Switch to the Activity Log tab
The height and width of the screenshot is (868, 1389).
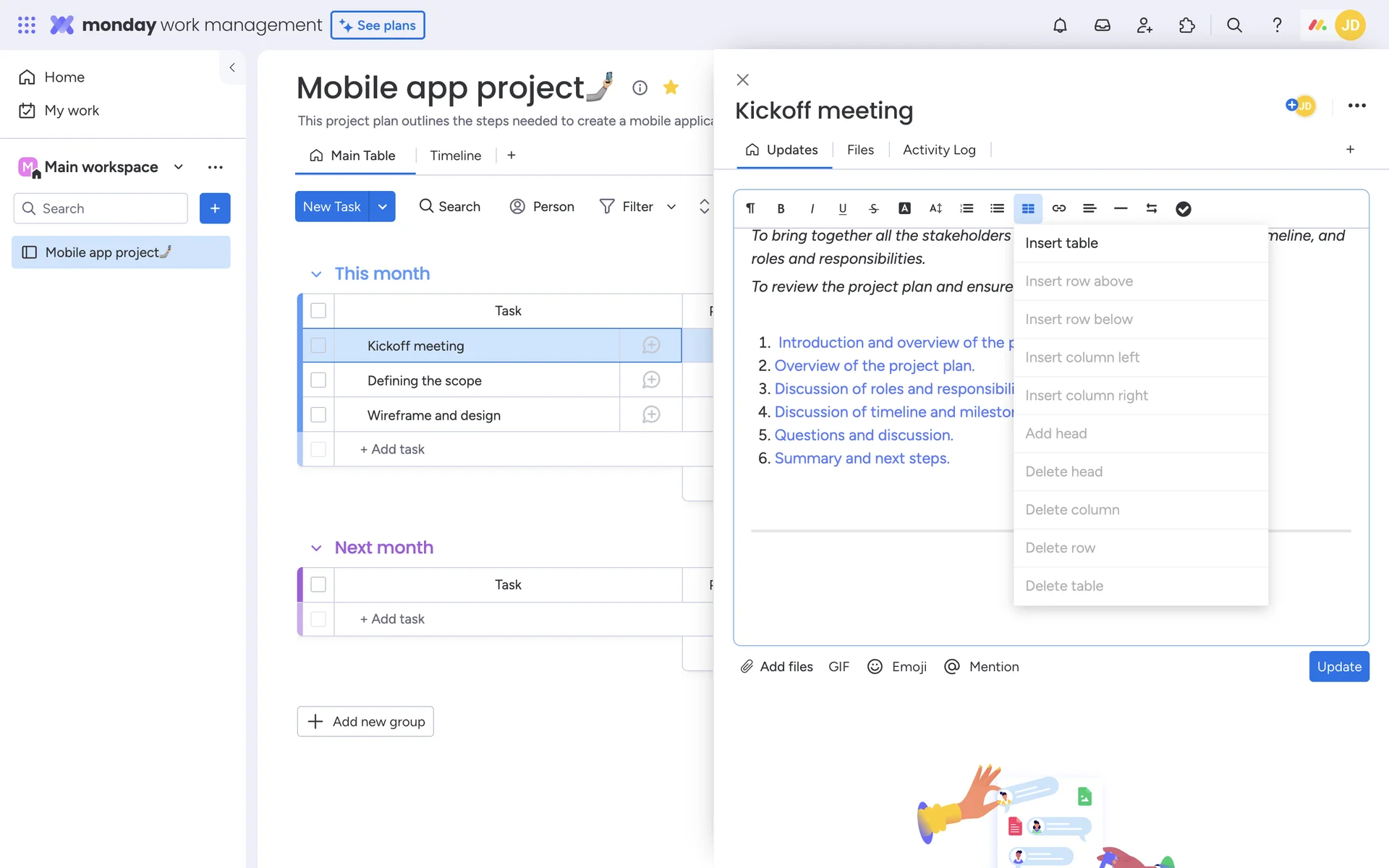click(x=939, y=150)
